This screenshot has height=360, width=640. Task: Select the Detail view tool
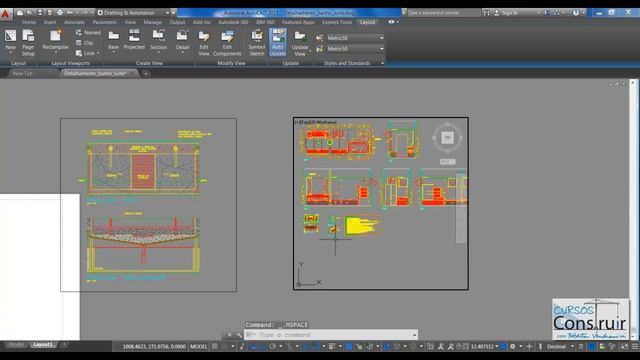(x=182, y=41)
